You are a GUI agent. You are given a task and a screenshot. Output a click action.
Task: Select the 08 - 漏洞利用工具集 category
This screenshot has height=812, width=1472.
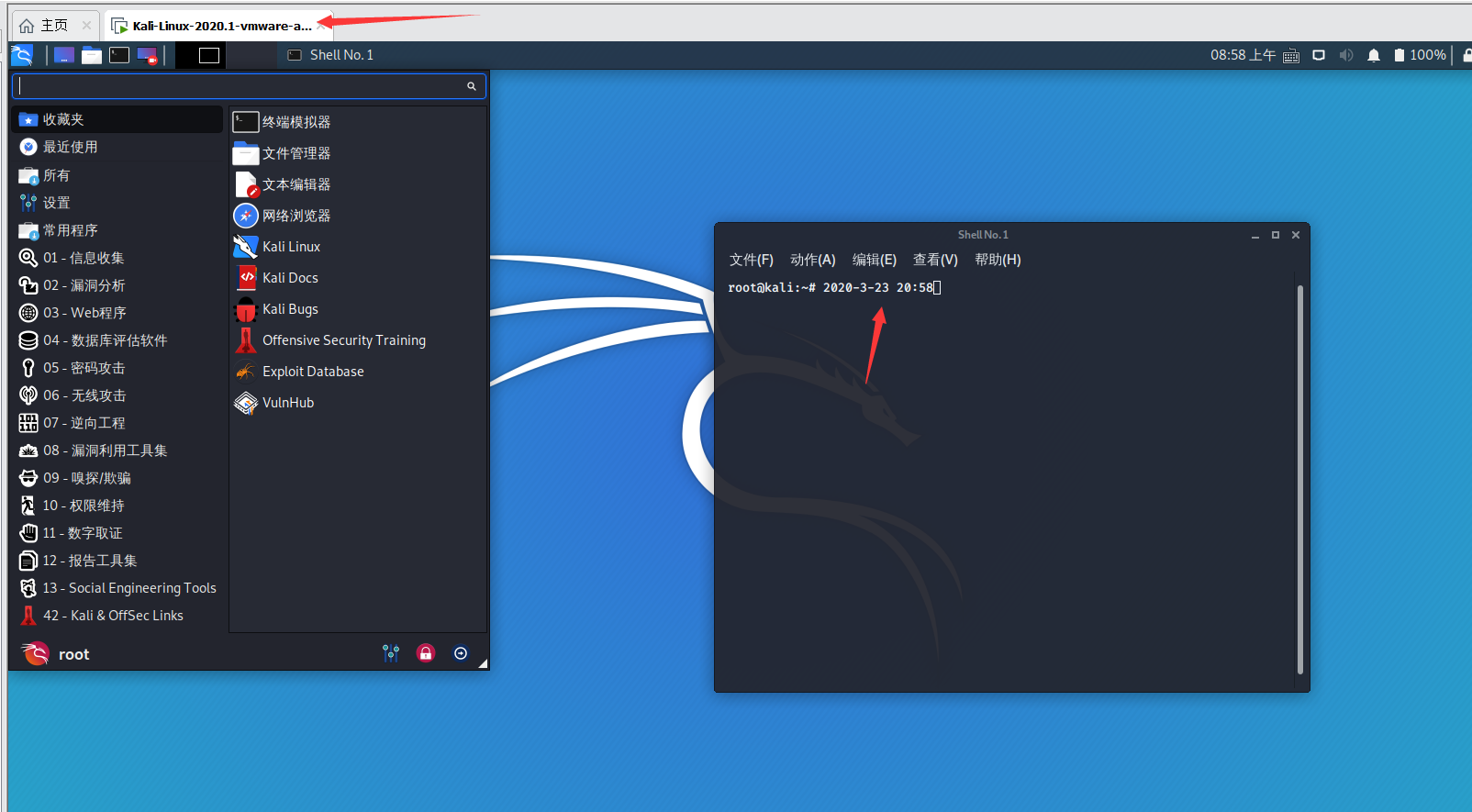click(117, 450)
